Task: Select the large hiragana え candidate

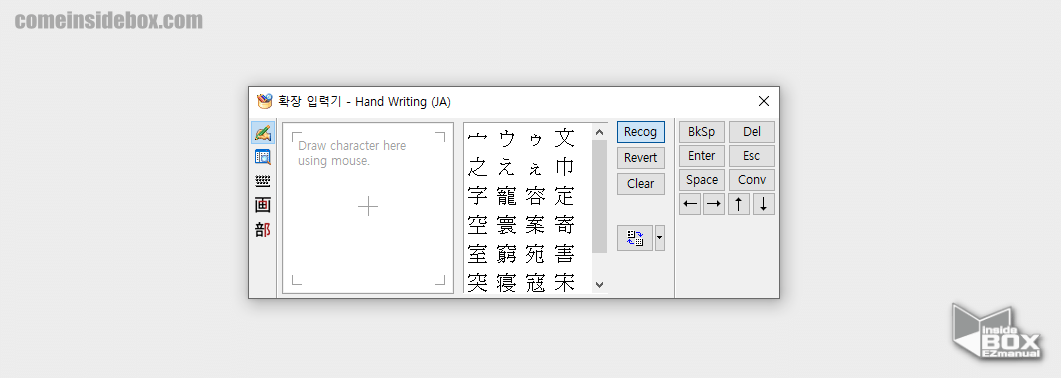Action: [x=507, y=167]
